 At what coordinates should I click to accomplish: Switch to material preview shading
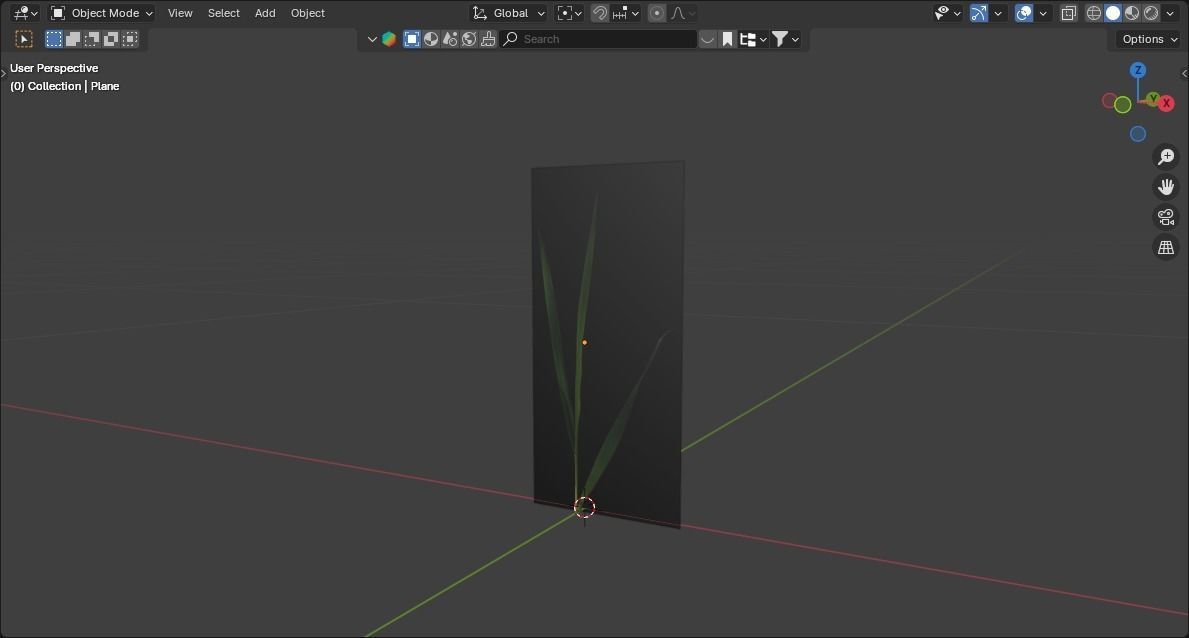click(1132, 13)
